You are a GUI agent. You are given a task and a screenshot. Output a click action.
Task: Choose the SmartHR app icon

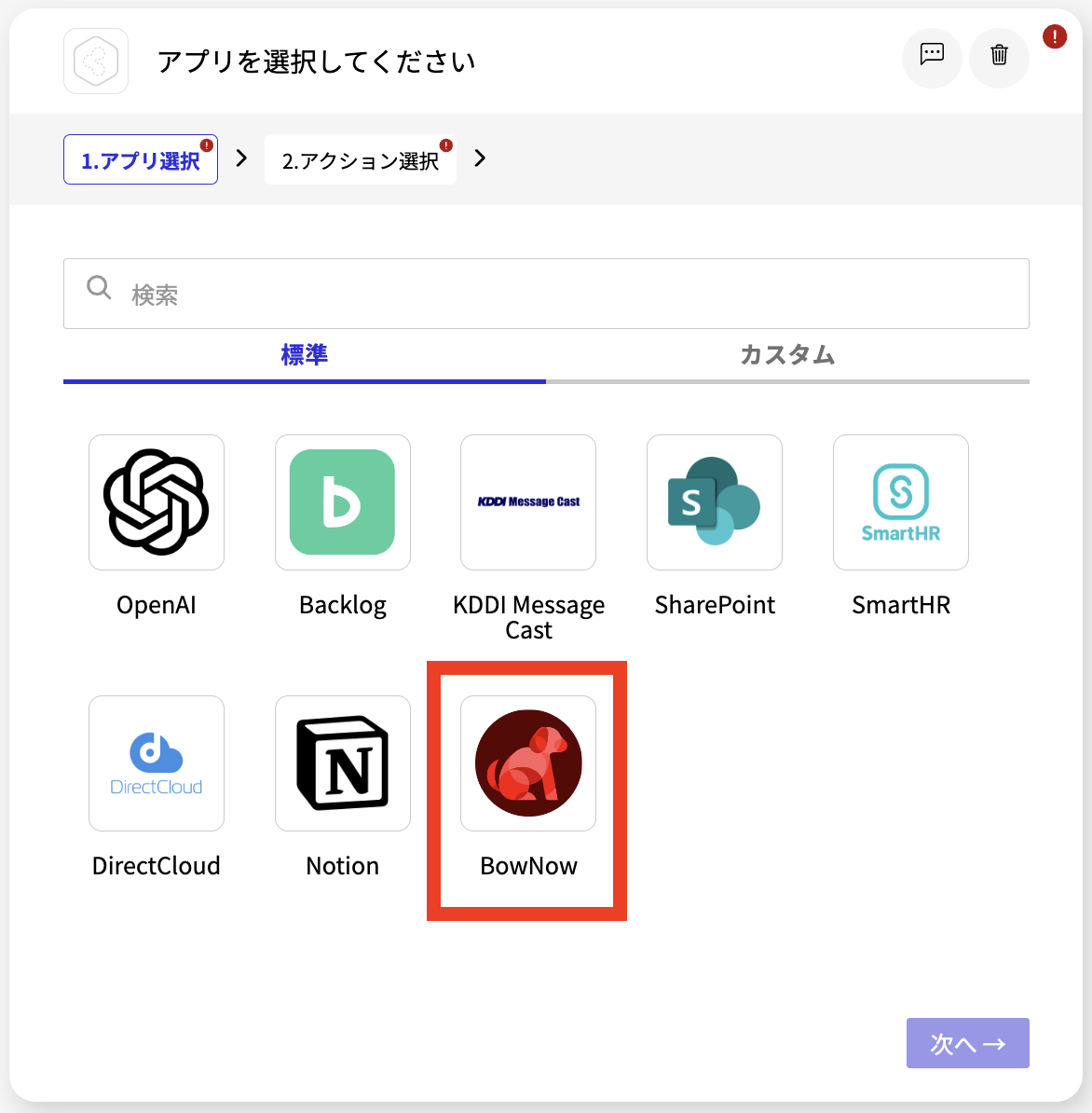click(x=901, y=502)
